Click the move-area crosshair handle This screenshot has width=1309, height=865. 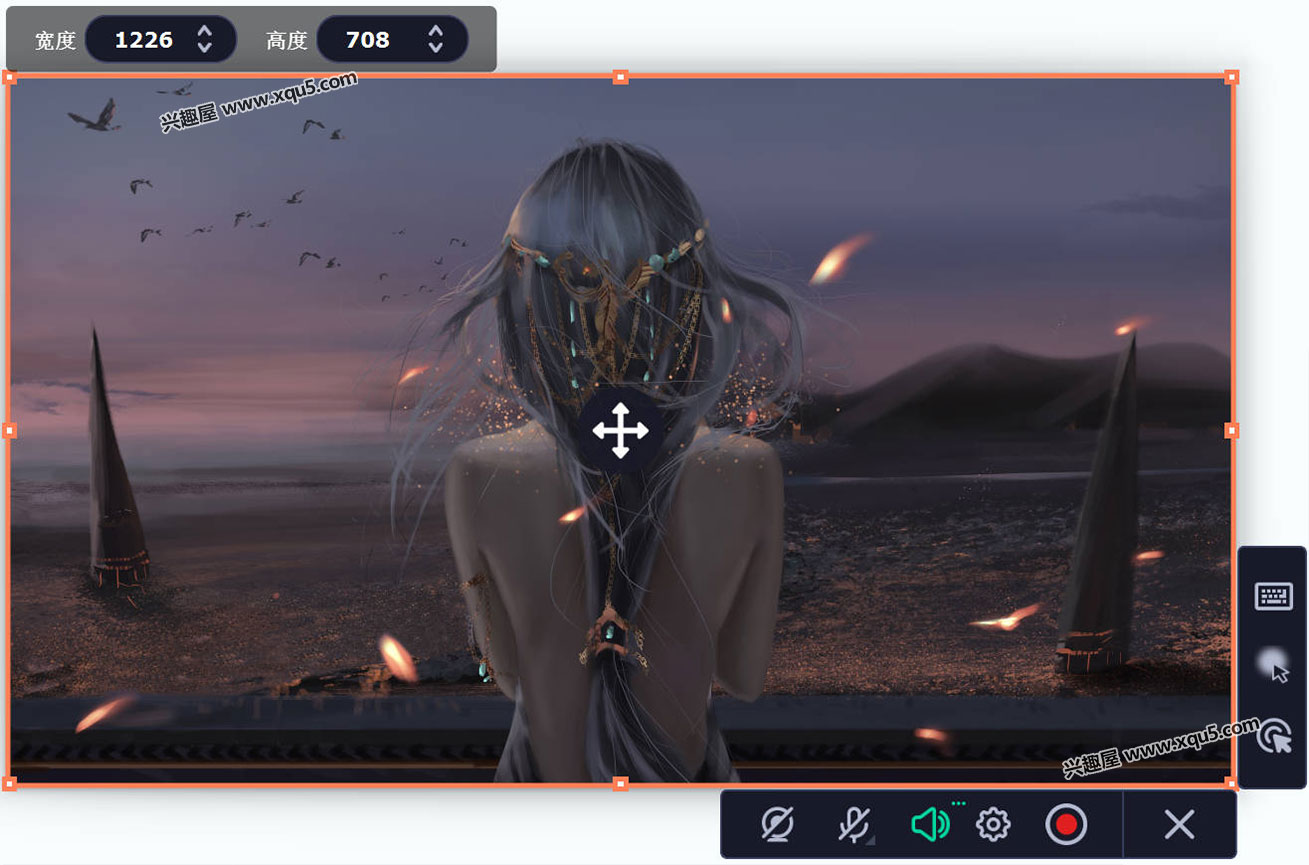coord(621,431)
